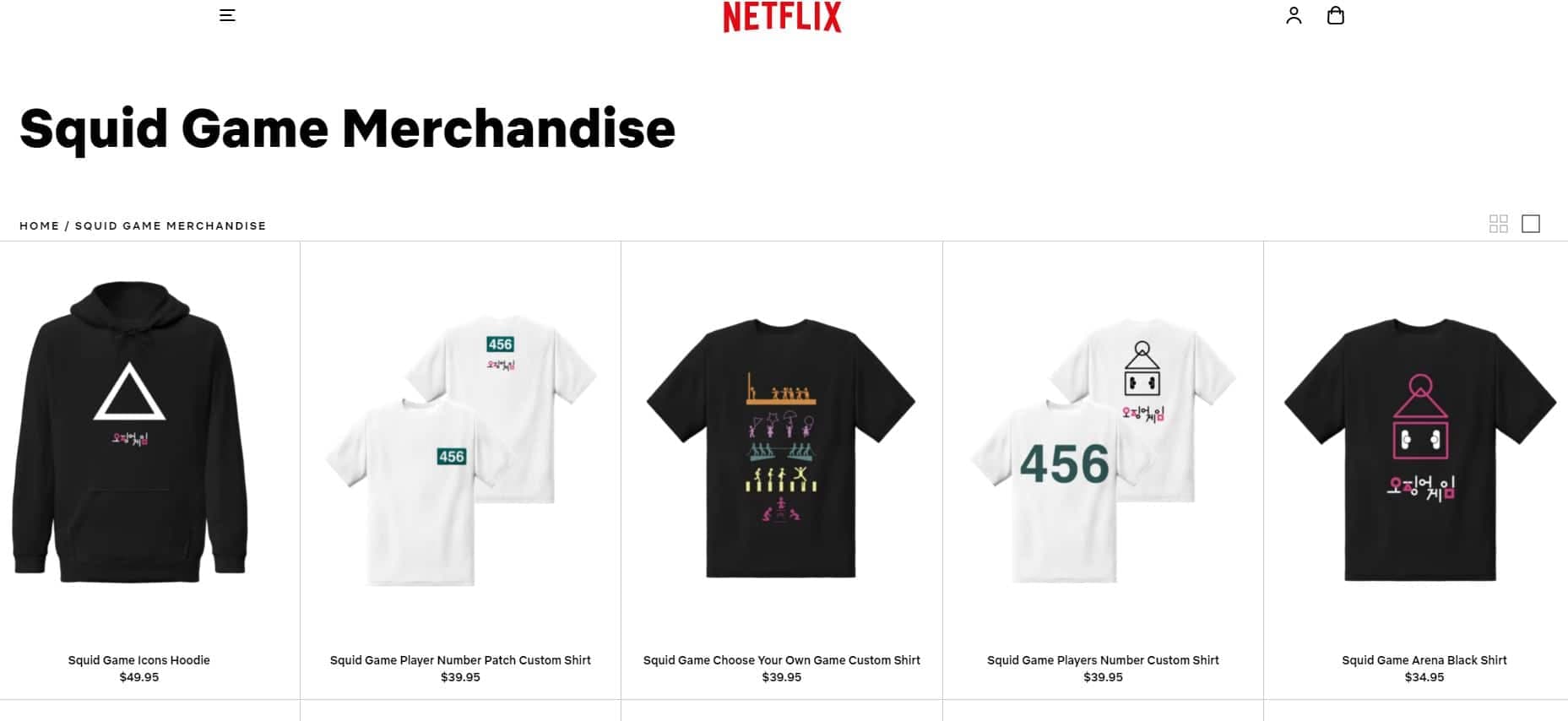1568x721 pixels.
Task: Open Squid Game Arena Black Shirt image
Action: (1420, 449)
